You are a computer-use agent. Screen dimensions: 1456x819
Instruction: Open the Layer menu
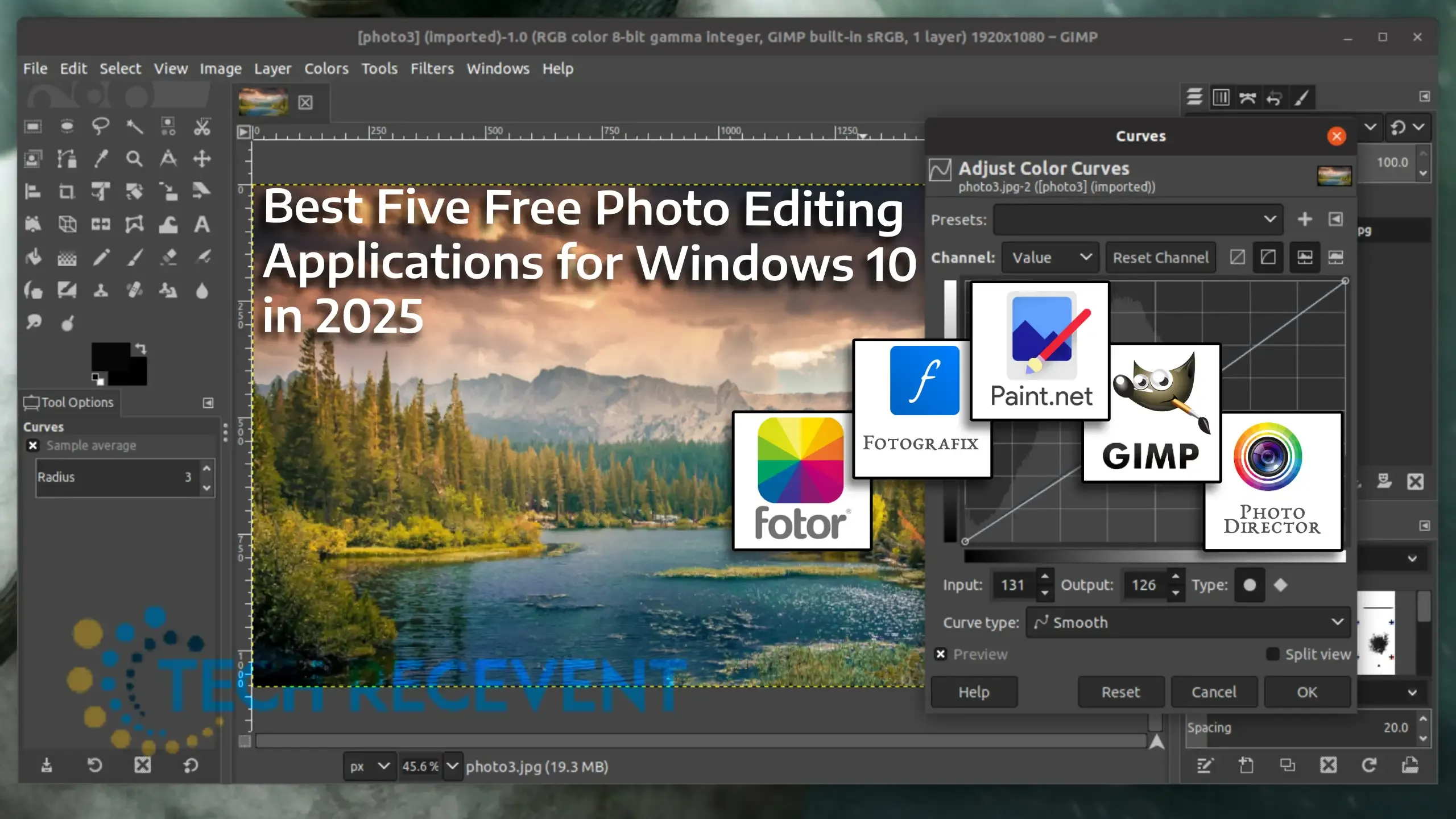point(272,69)
